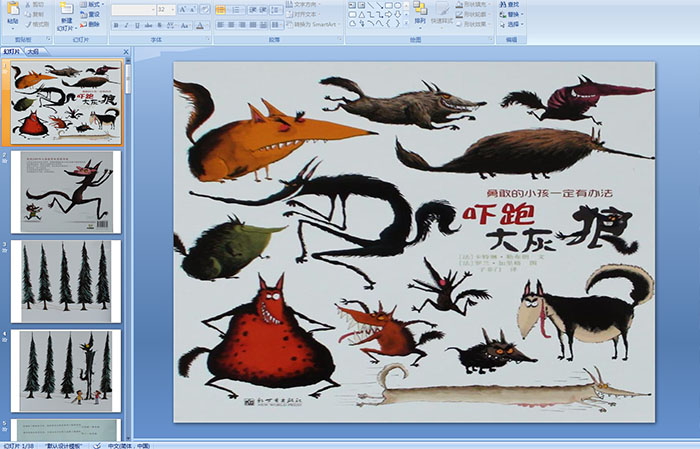
Task: Open the Columns dropdown
Action: [x=277, y=25]
